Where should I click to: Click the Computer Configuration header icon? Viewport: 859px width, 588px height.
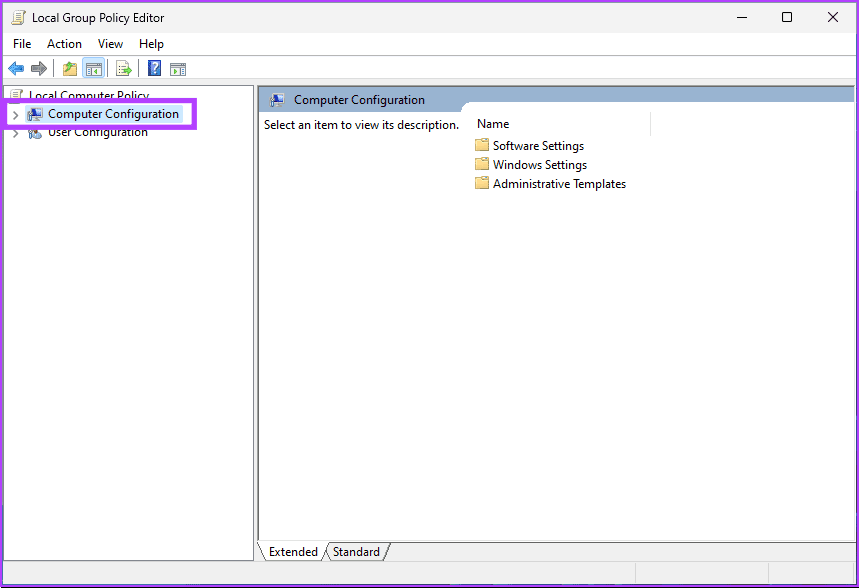[277, 100]
